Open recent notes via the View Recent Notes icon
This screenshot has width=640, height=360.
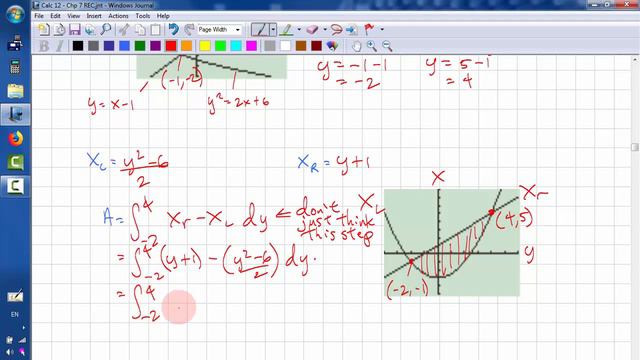(59, 29)
